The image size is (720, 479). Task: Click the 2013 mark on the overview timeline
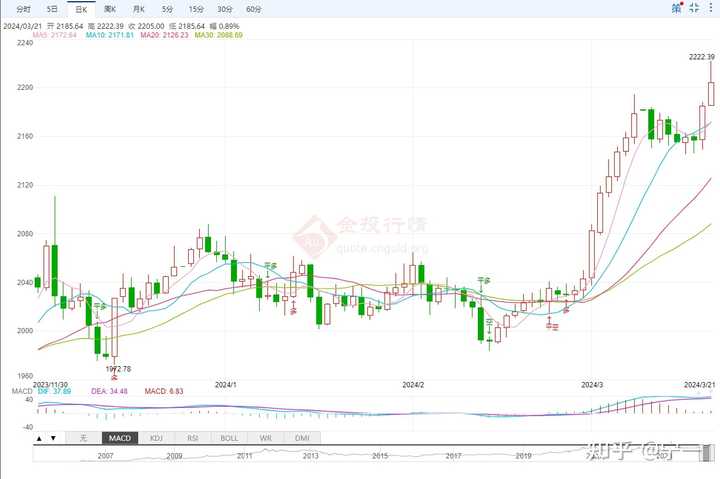(x=310, y=456)
